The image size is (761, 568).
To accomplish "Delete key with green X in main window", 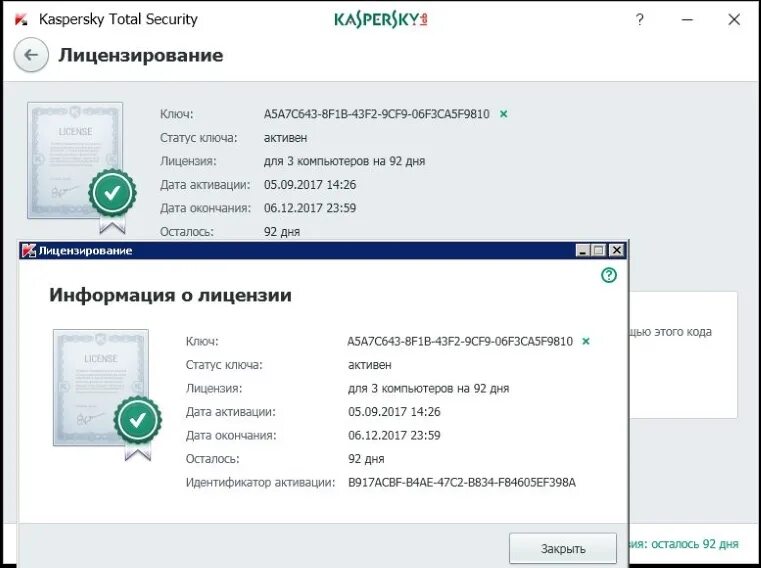I will point(504,114).
